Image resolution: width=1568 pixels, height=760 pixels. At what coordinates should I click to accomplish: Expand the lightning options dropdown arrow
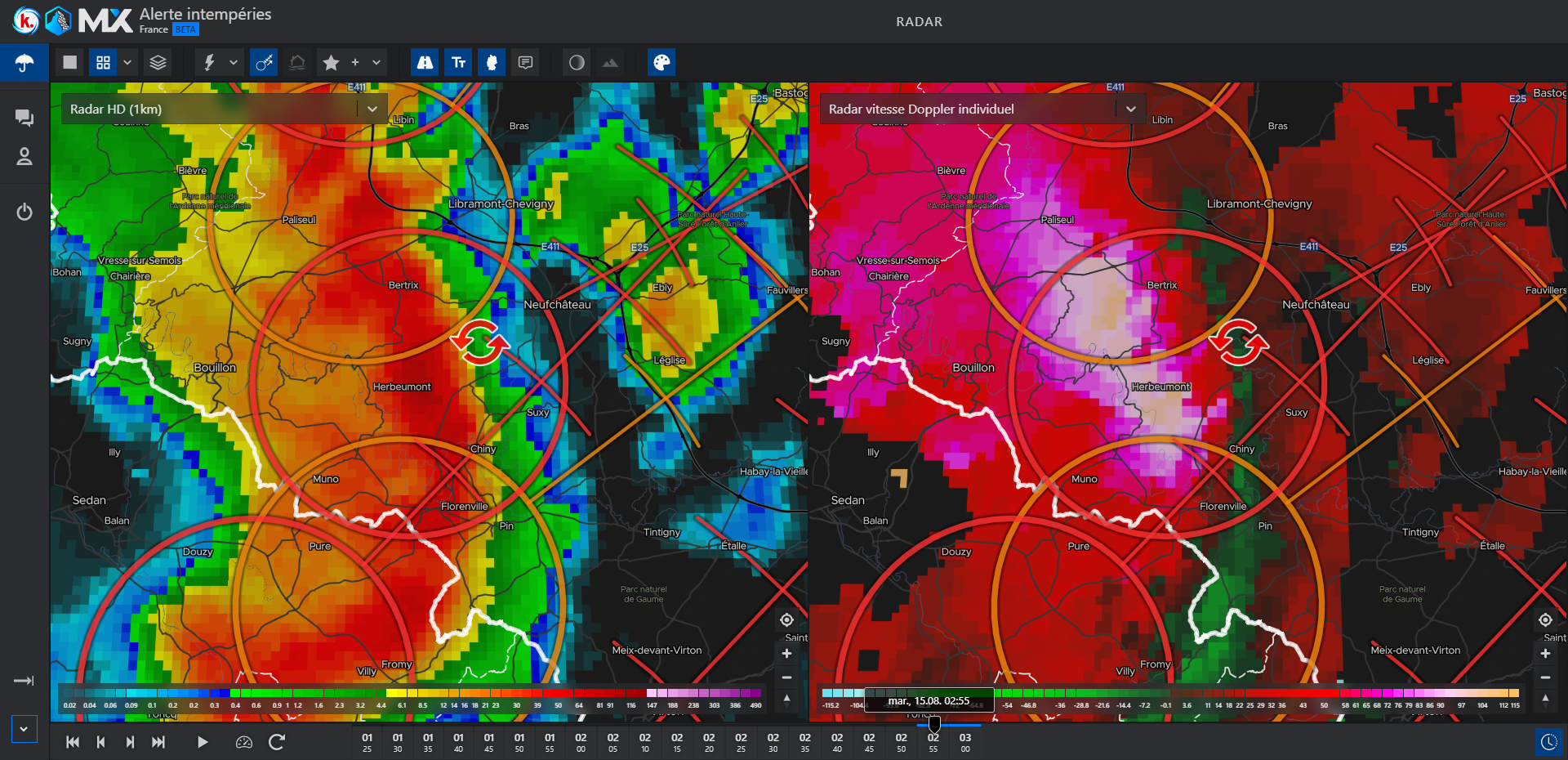[234, 62]
